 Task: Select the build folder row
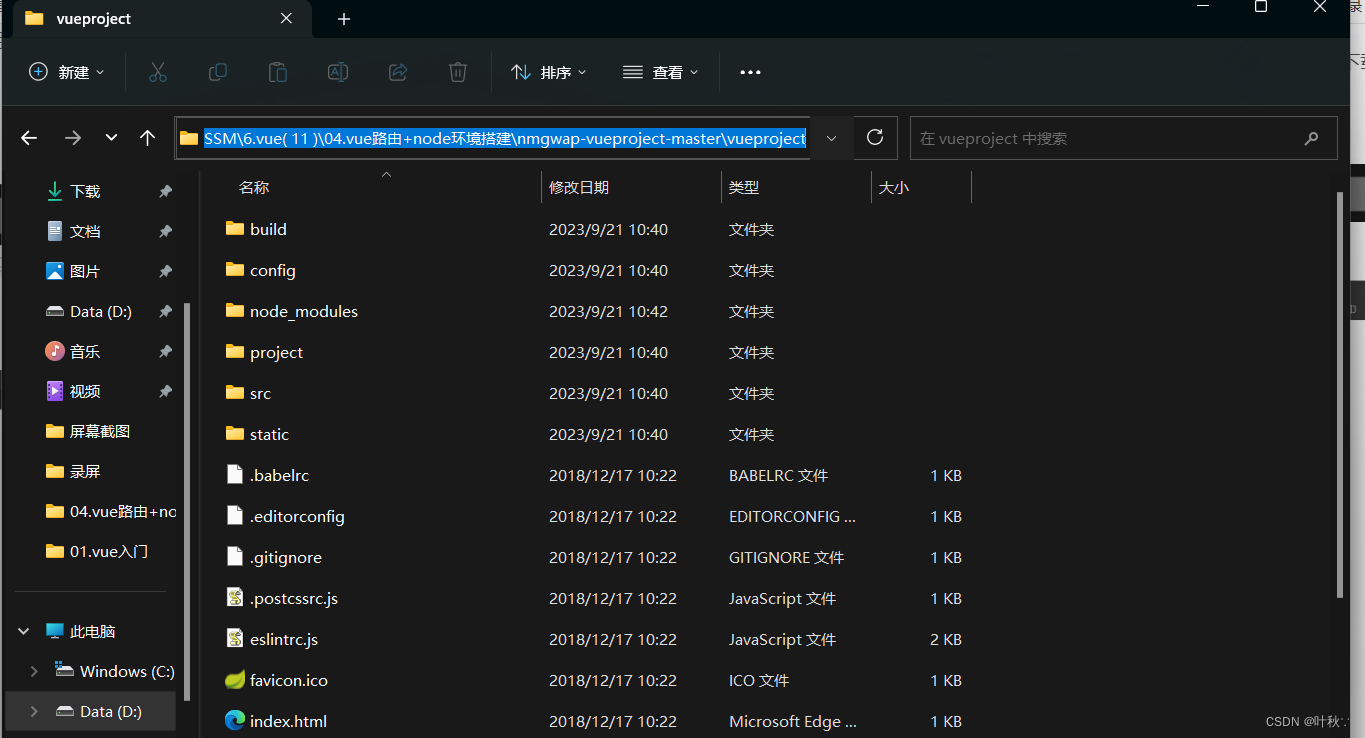[x=600, y=229]
